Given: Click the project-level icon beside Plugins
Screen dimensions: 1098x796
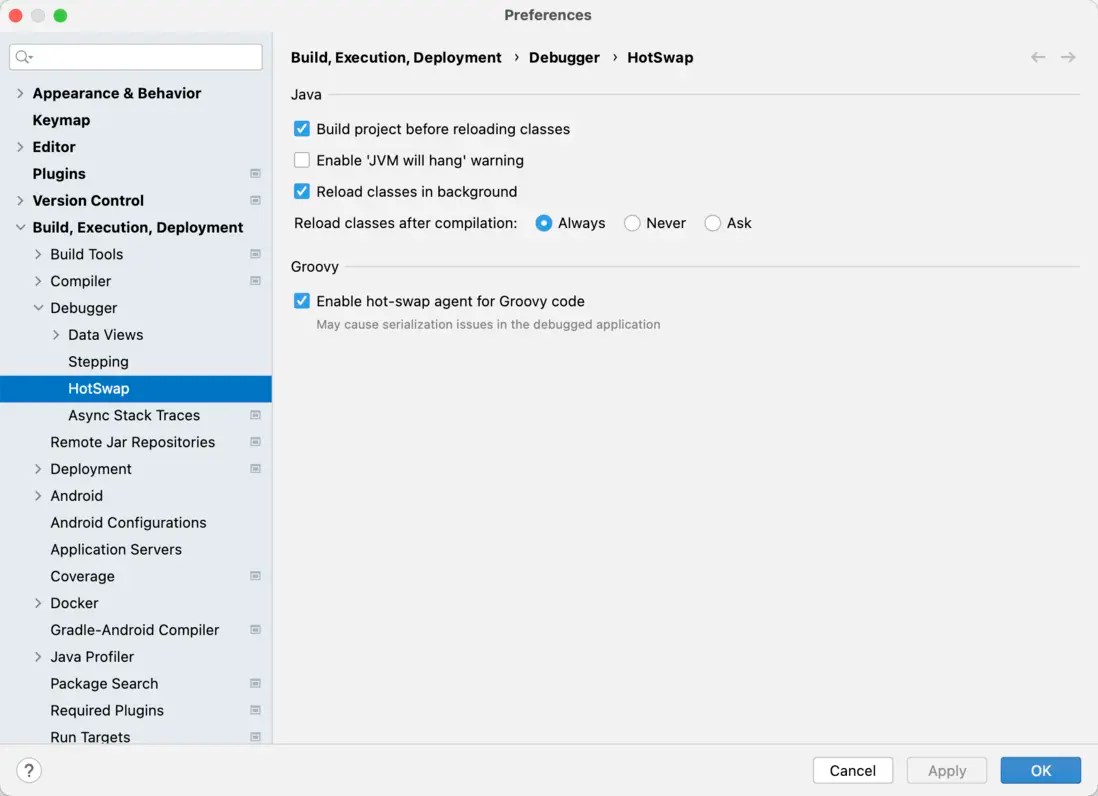Looking at the screenshot, I should [x=256, y=174].
